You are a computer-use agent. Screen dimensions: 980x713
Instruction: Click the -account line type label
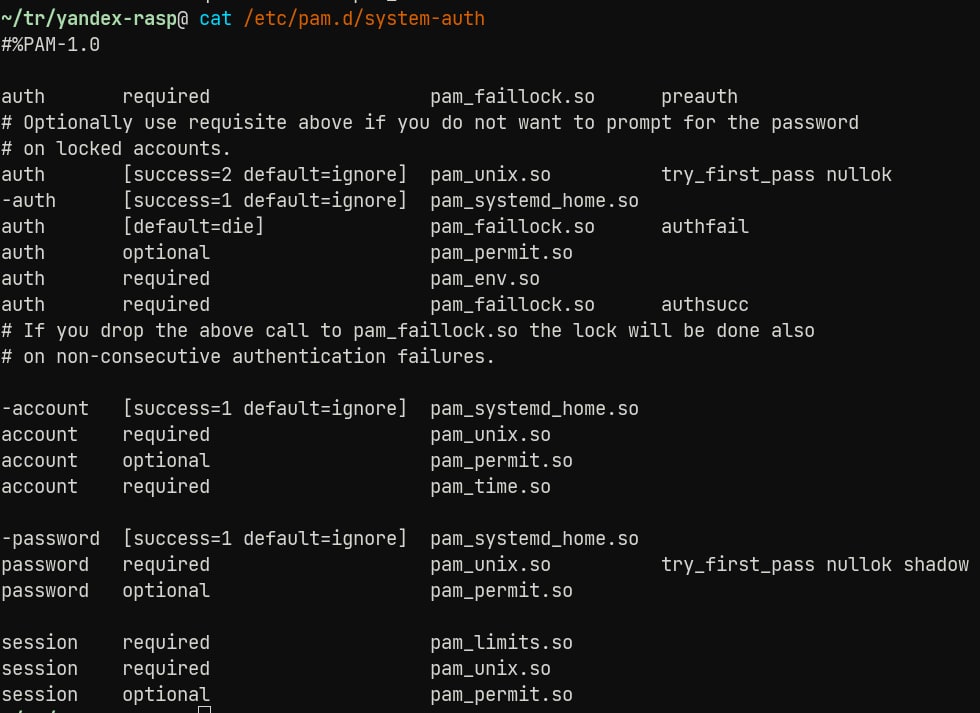45,409
